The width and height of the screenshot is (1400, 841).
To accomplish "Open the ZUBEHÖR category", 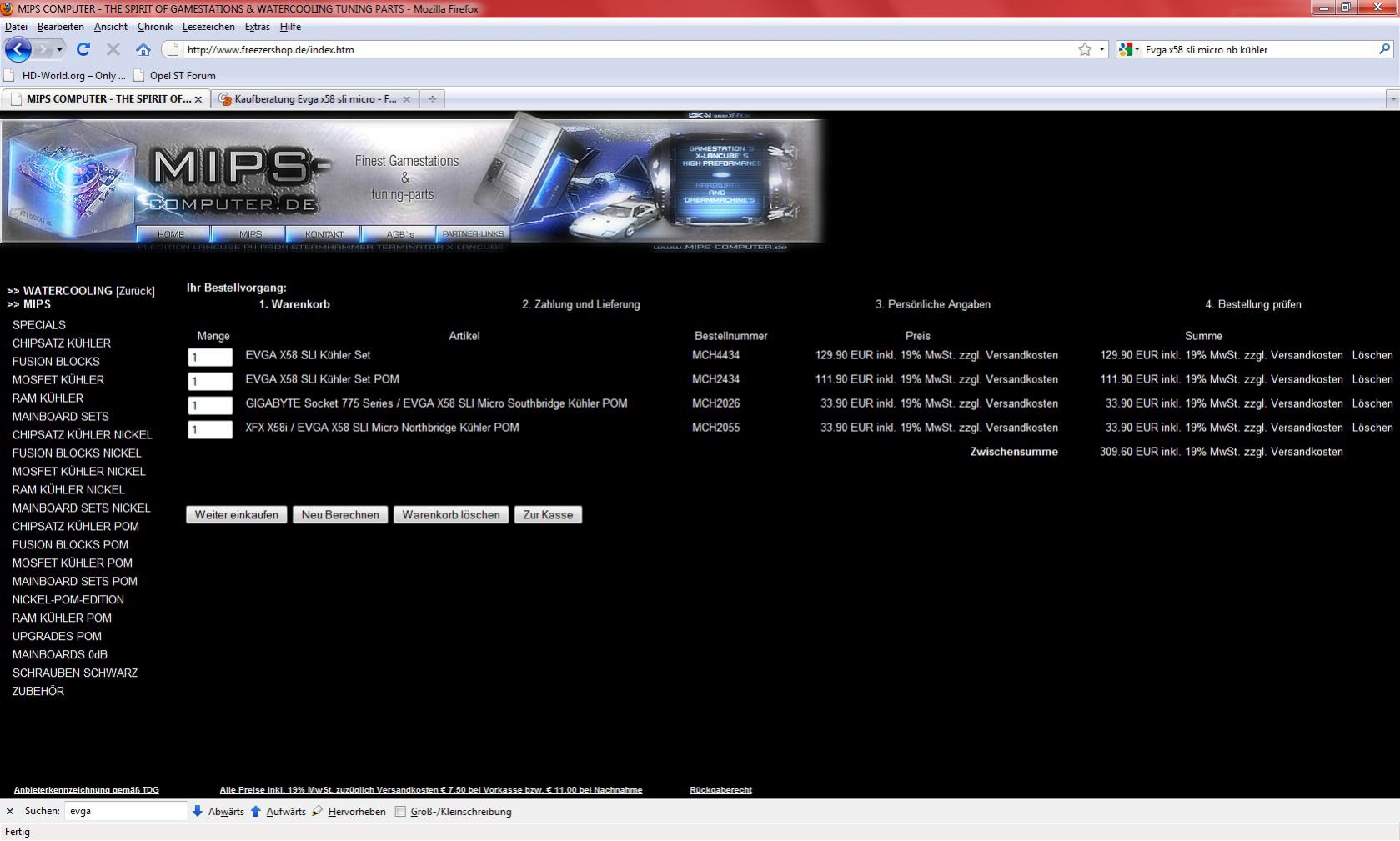I will (38, 692).
